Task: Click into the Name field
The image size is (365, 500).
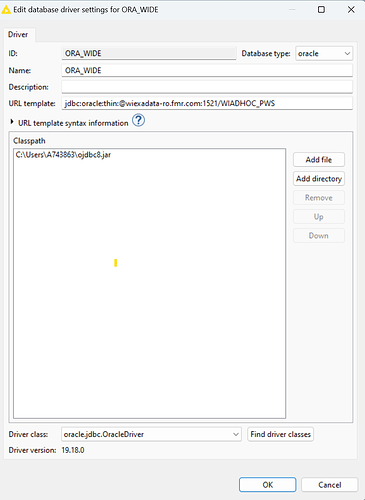Action: (207, 70)
